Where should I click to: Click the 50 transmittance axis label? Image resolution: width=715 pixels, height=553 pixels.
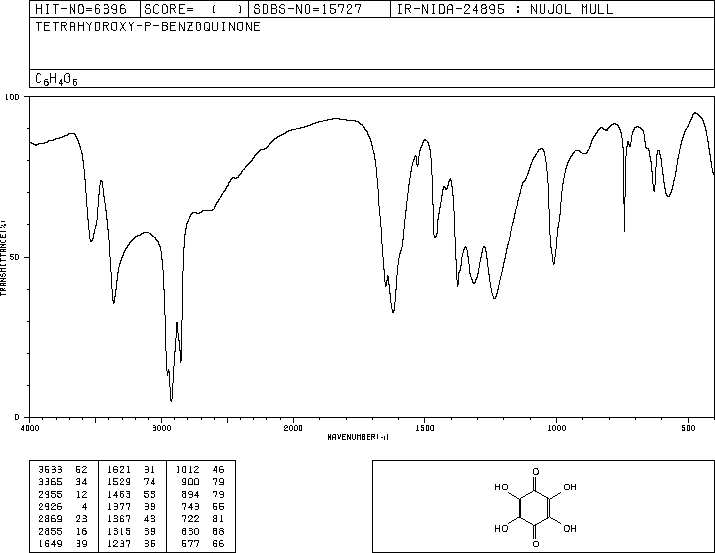(x=15, y=257)
